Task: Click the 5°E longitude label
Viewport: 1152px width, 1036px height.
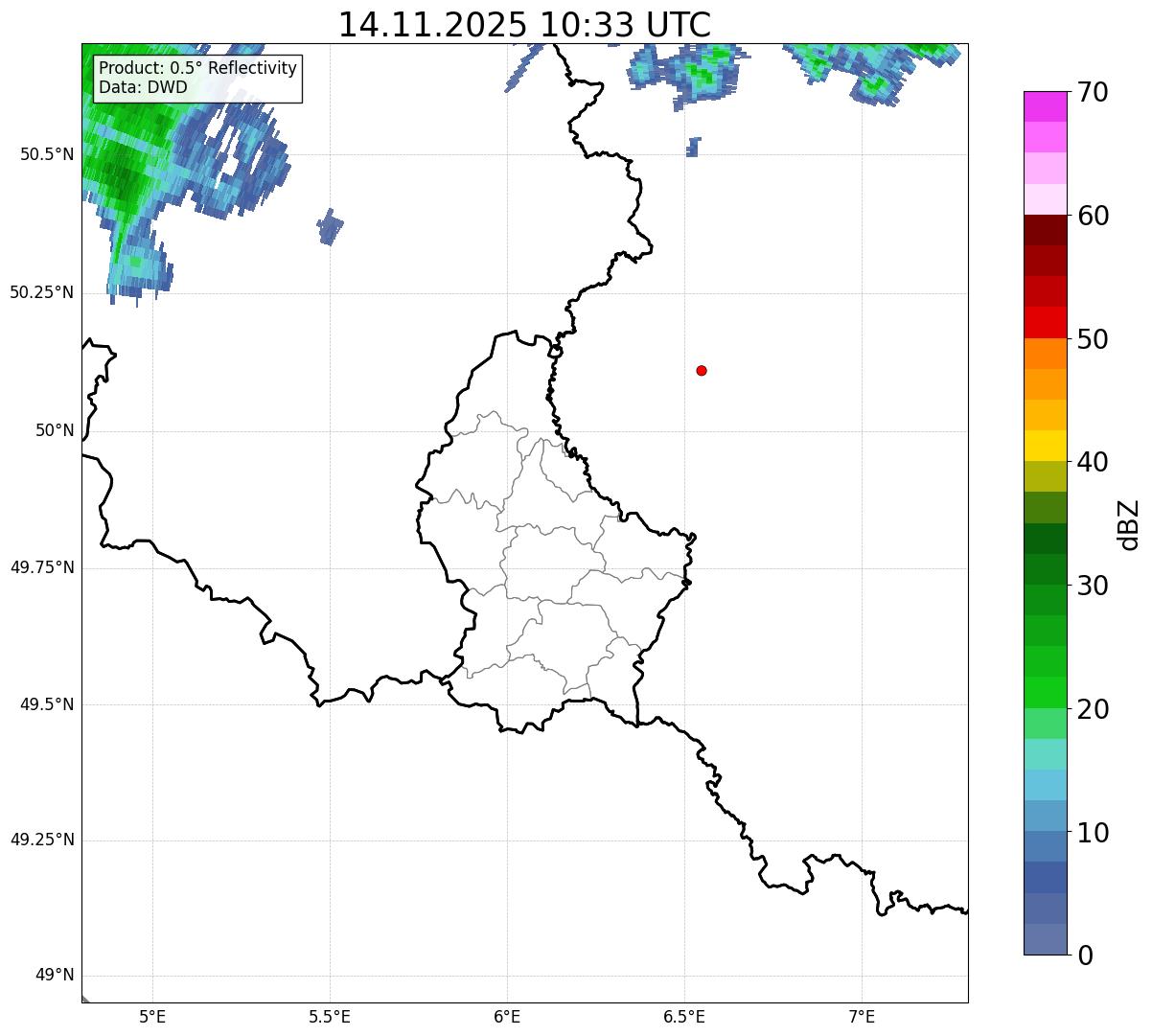Action: (x=152, y=1016)
